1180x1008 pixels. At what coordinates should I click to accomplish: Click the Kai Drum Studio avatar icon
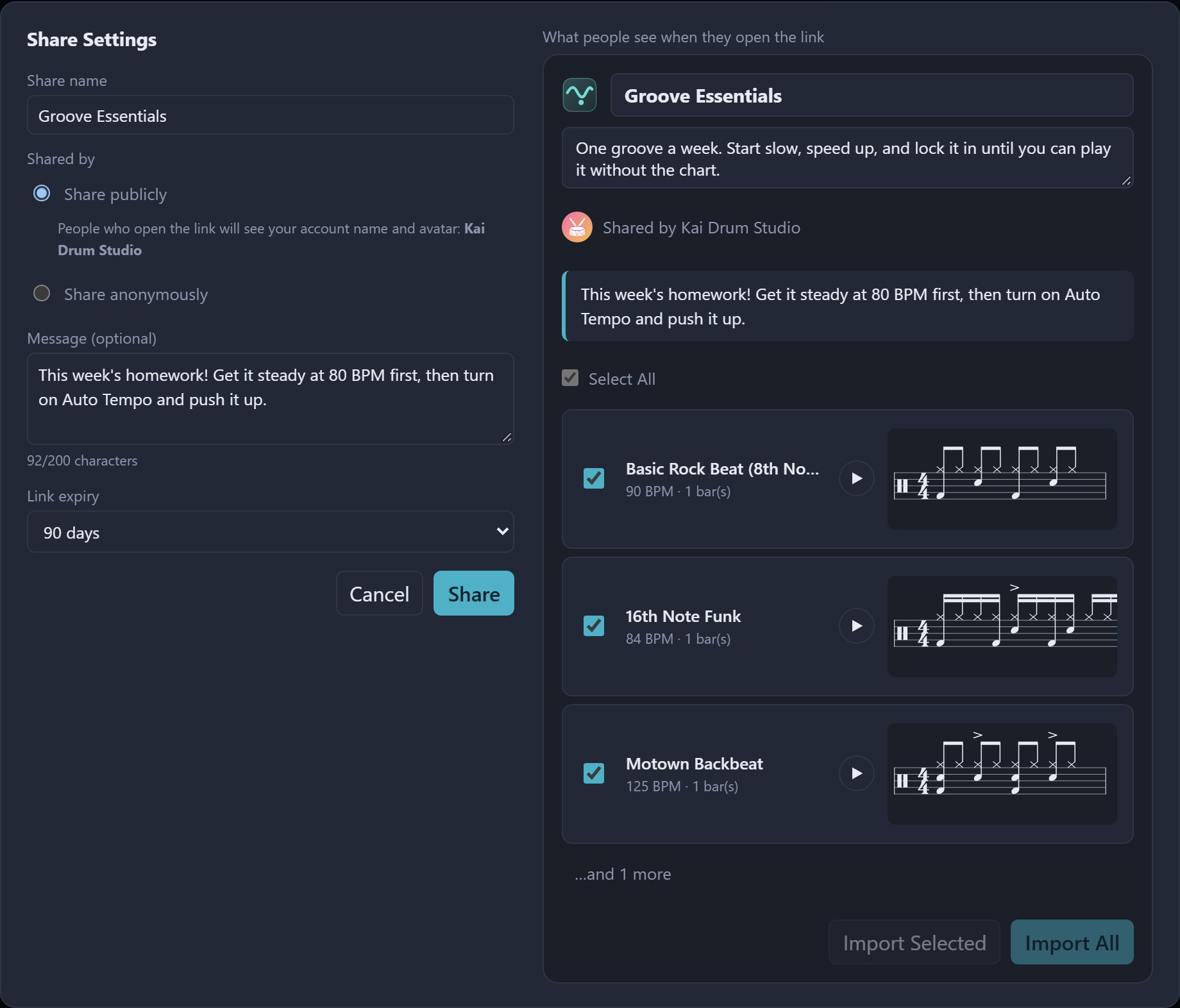(577, 227)
